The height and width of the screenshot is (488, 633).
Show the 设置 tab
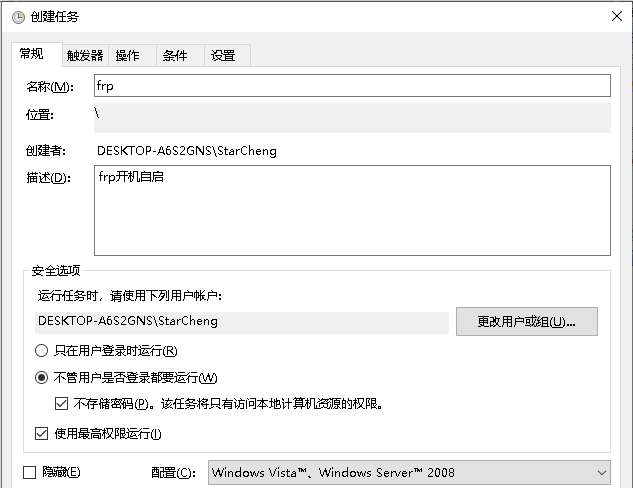tap(223, 55)
